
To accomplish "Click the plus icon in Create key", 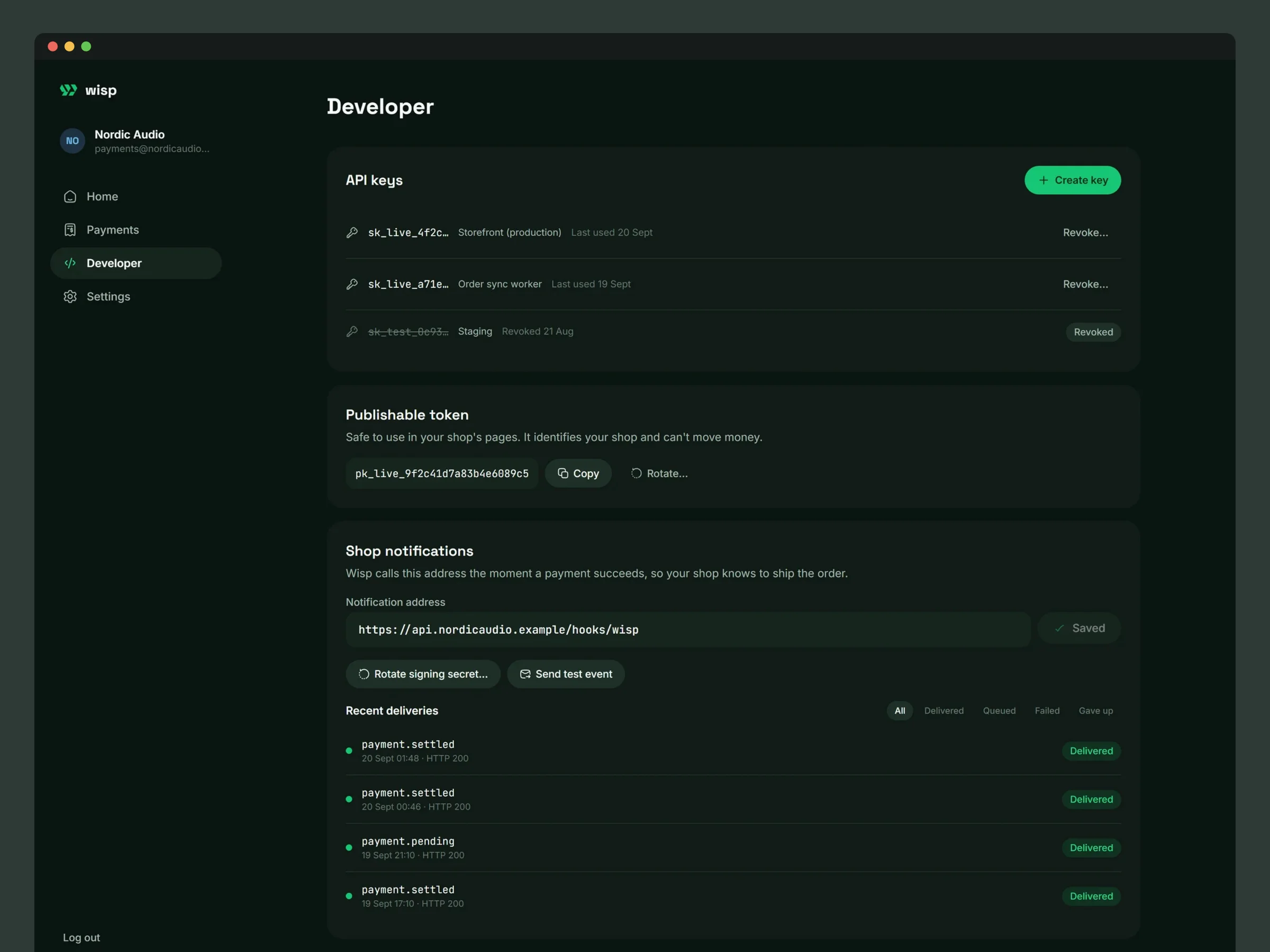I will (1043, 180).
